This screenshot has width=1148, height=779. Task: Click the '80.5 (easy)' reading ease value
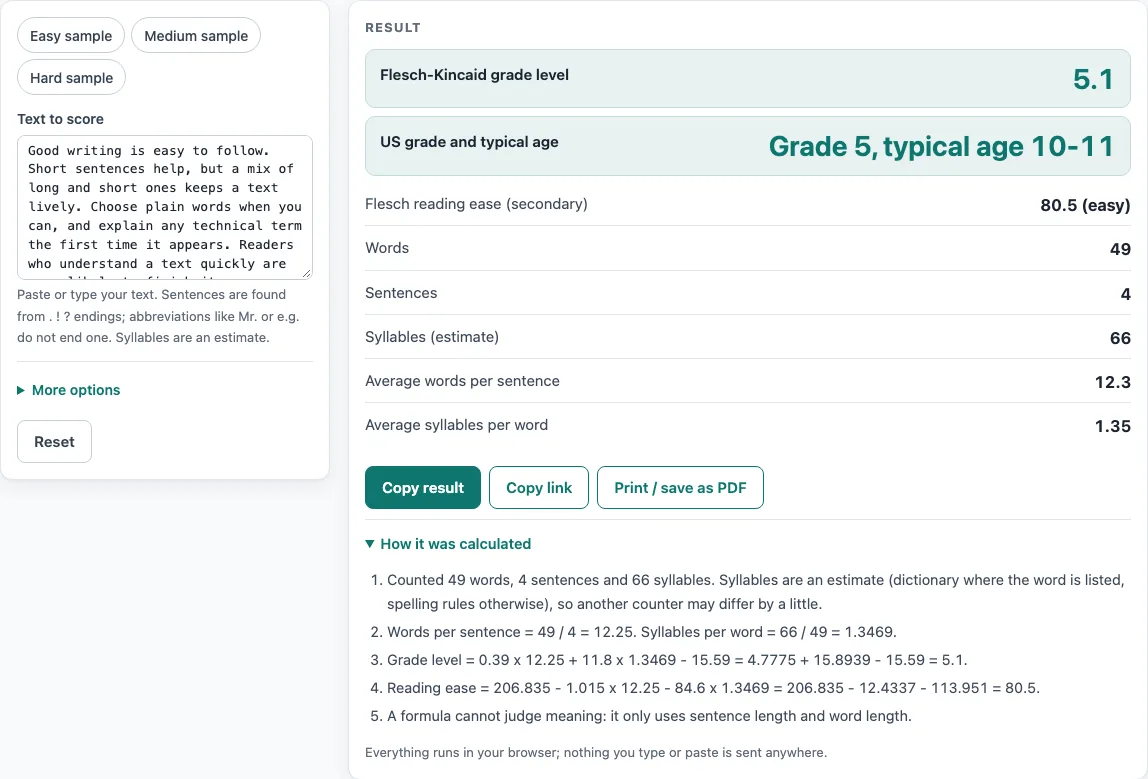click(1085, 205)
